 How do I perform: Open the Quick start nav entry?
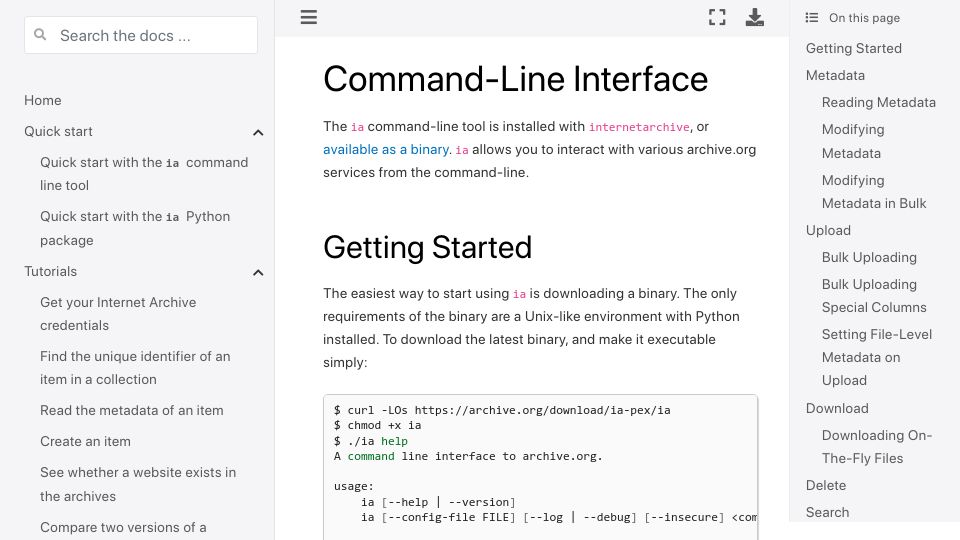[58, 132]
